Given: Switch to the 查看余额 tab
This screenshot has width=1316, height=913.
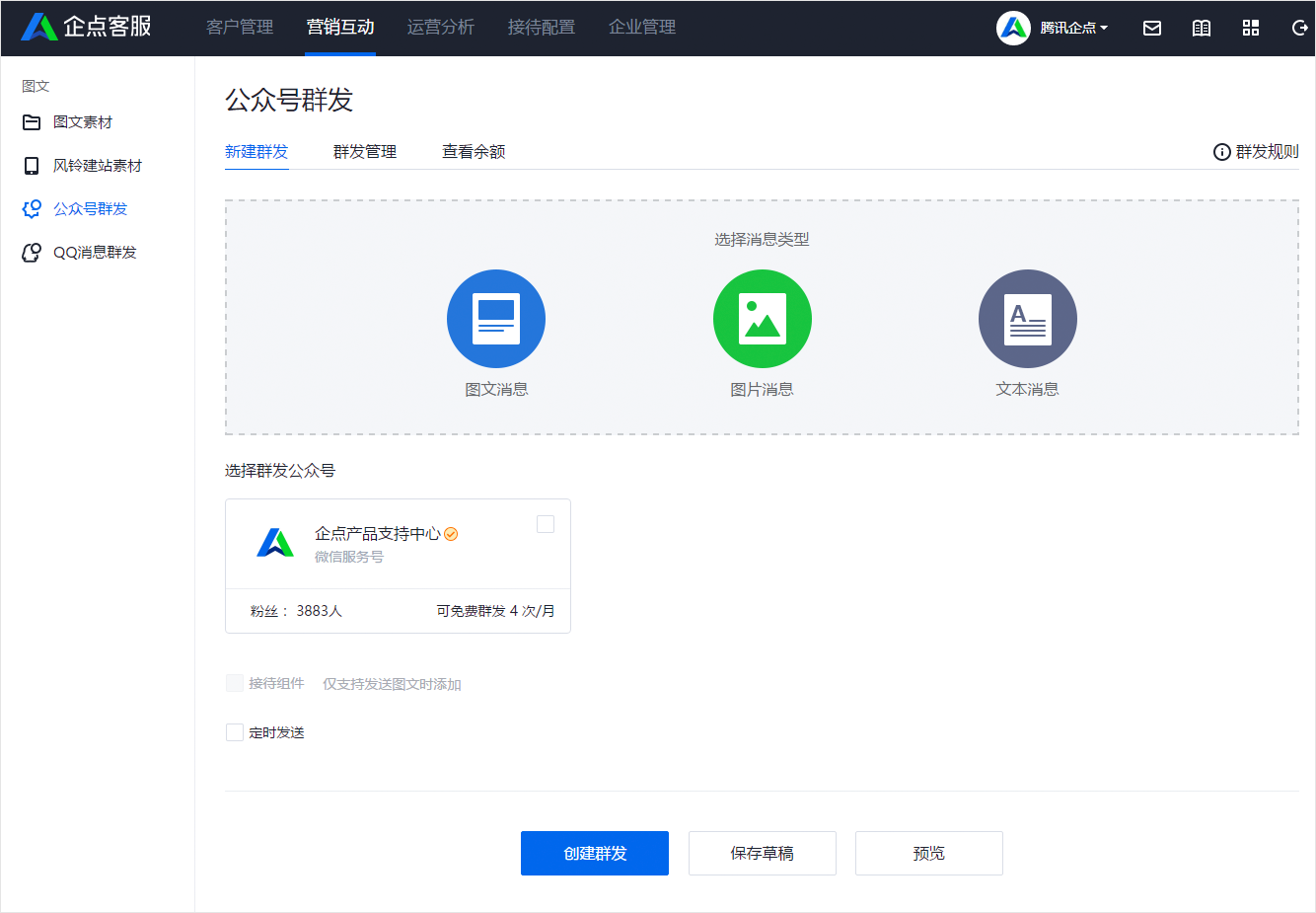Looking at the screenshot, I should [474, 152].
